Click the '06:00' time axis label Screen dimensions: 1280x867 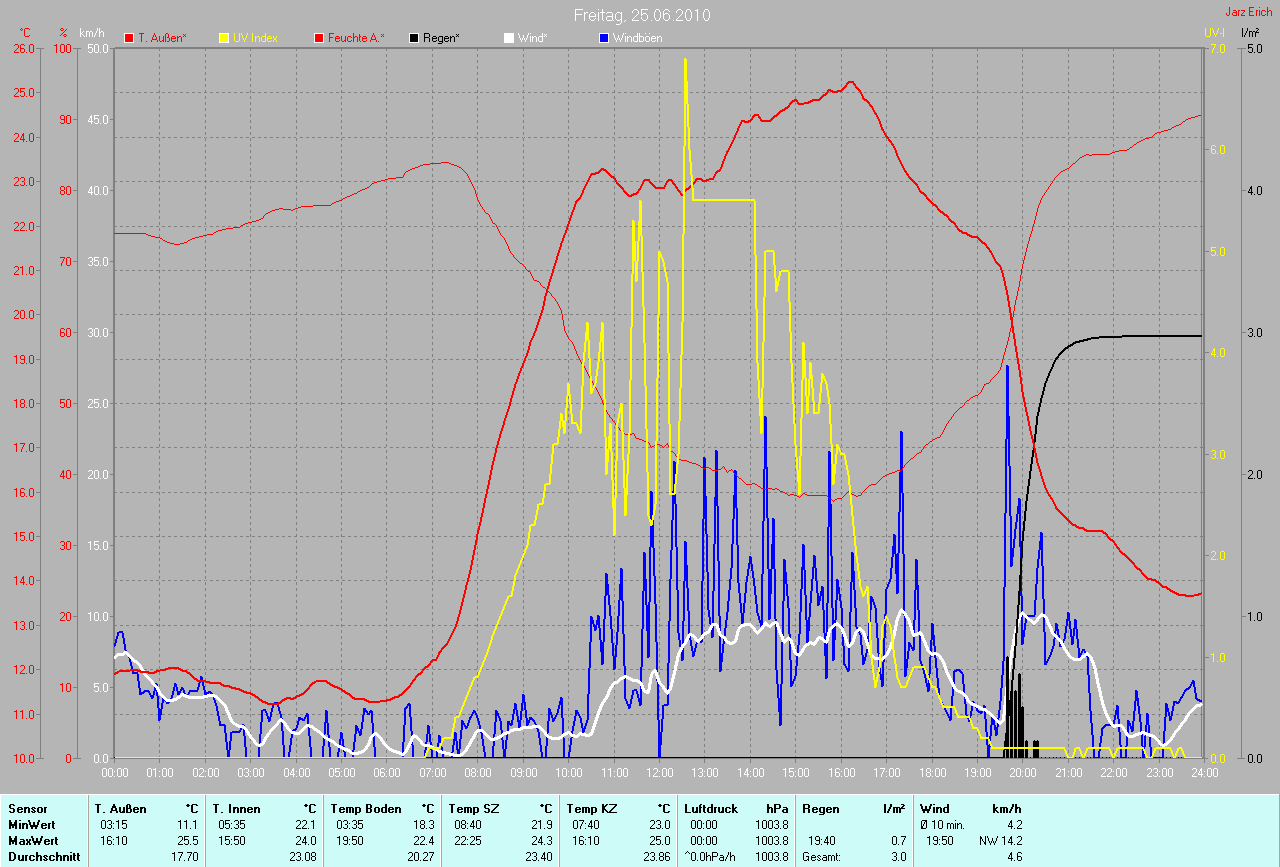[387, 772]
